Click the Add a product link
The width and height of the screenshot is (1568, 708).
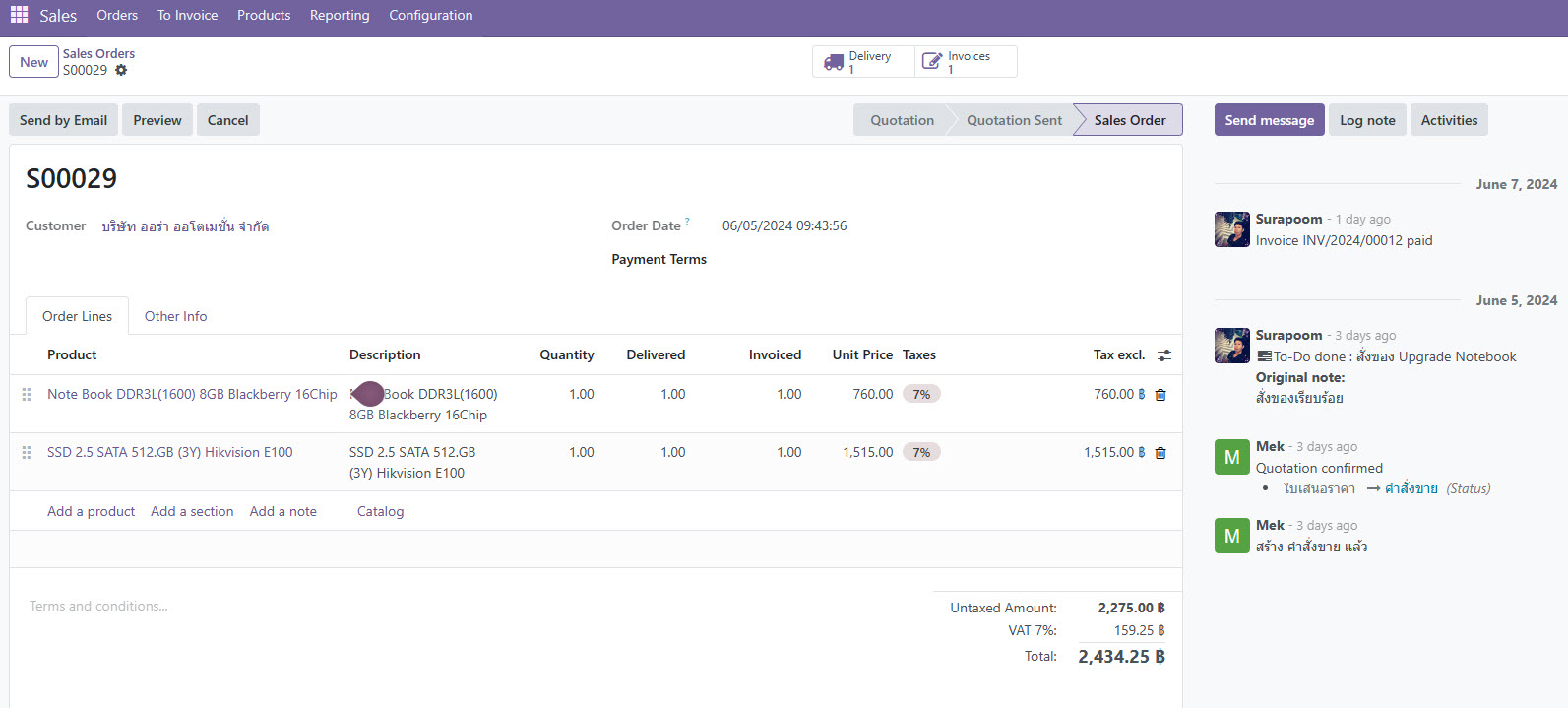tap(91, 511)
